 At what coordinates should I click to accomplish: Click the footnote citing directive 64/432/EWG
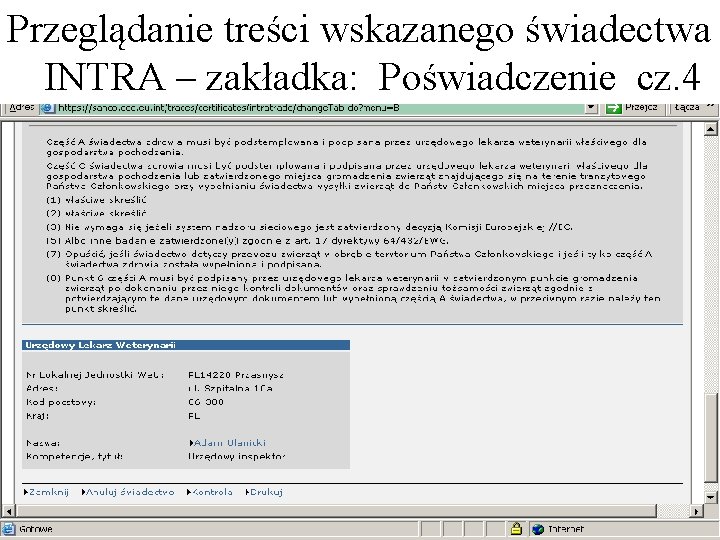pos(248,241)
